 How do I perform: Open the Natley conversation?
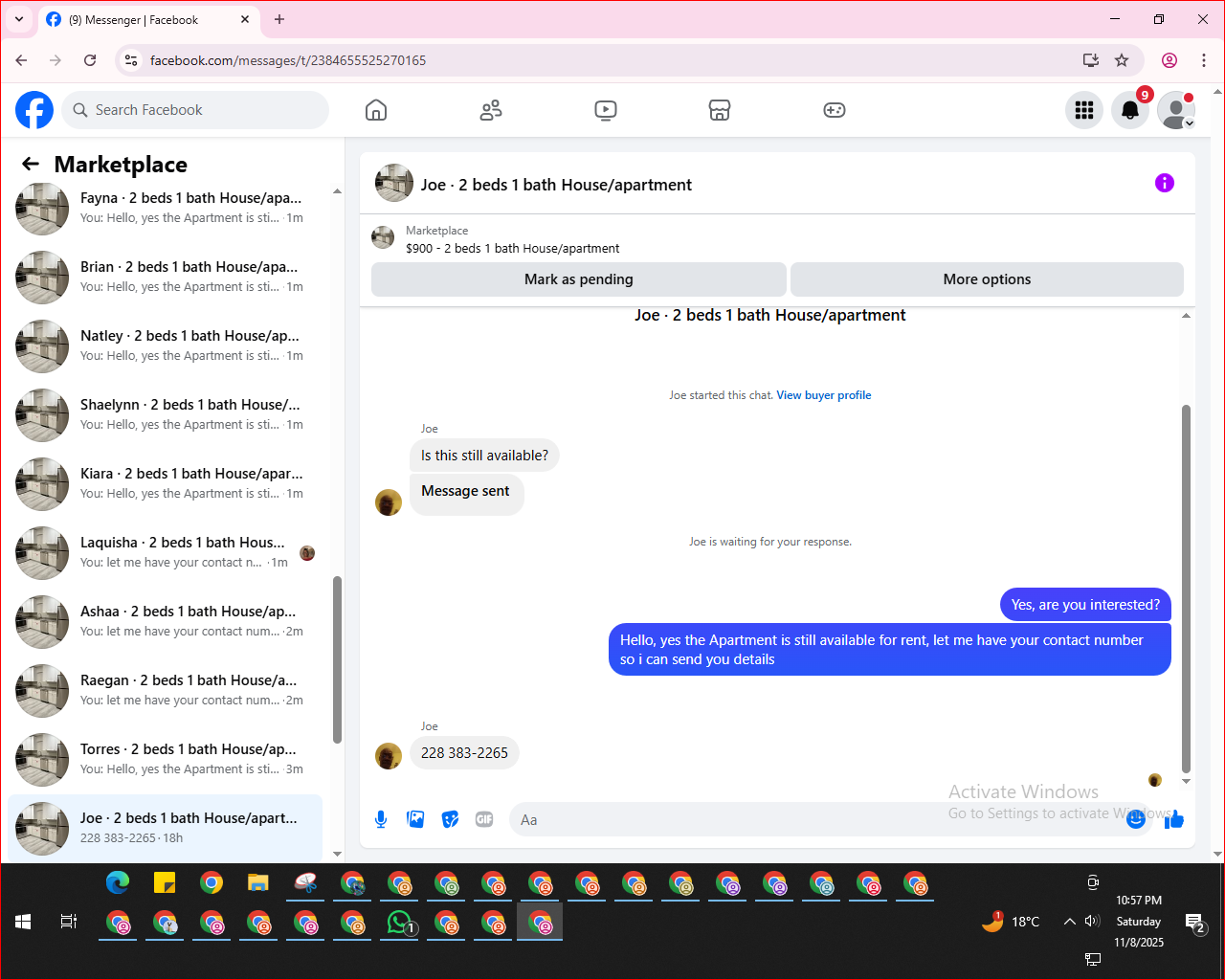coord(165,346)
